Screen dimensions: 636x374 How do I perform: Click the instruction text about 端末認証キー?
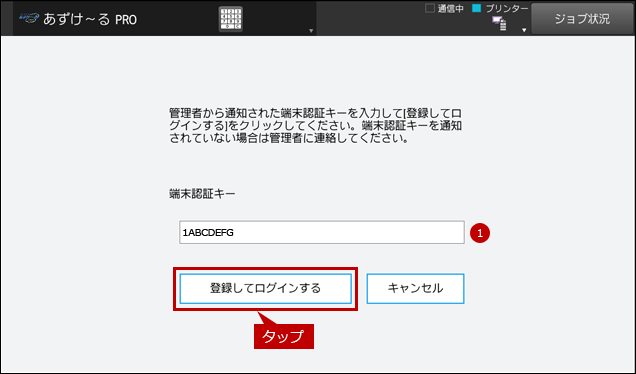click(315, 126)
